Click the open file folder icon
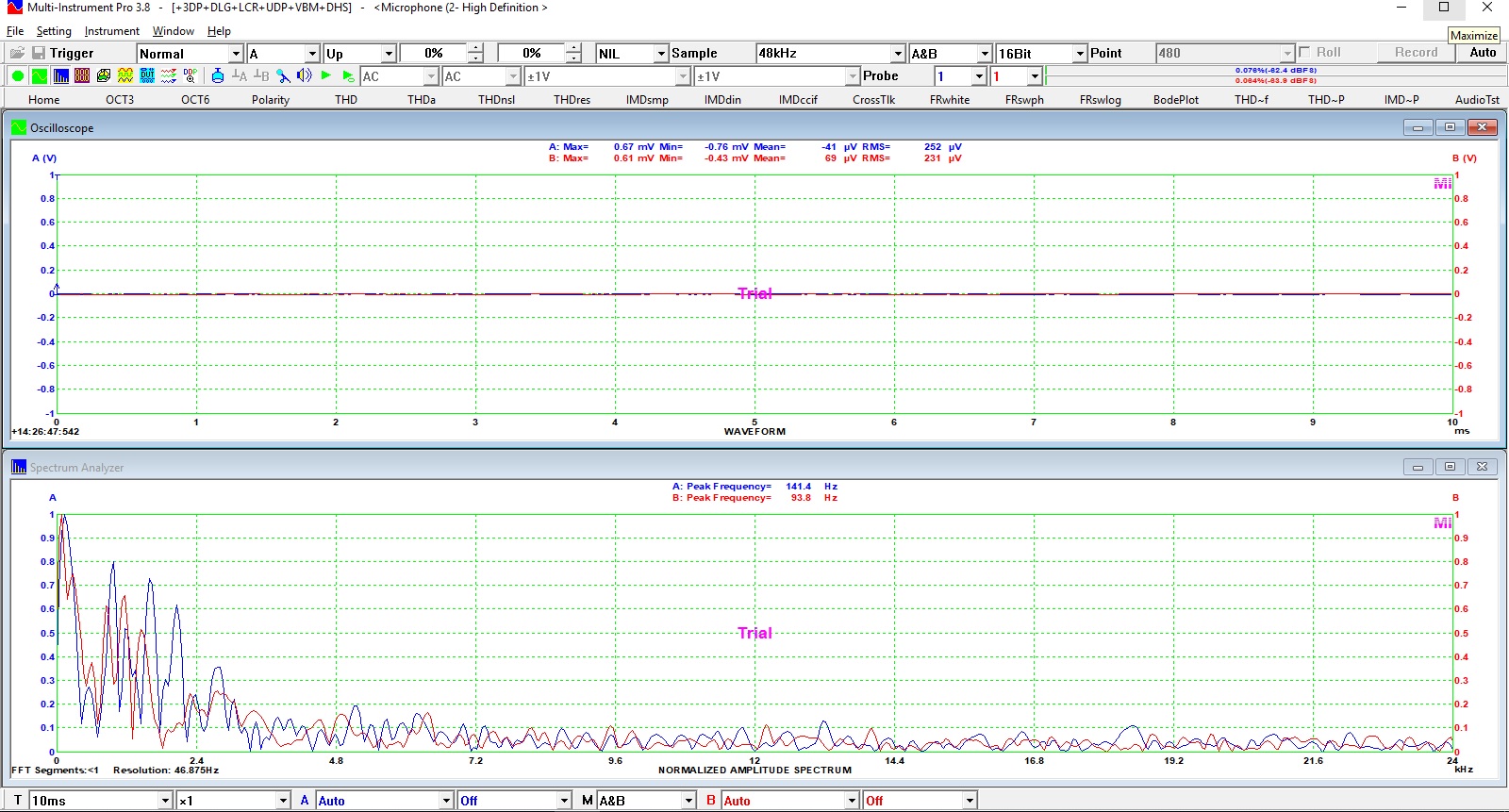Viewport: 1509px width, 812px height. (x=17, y=54)
